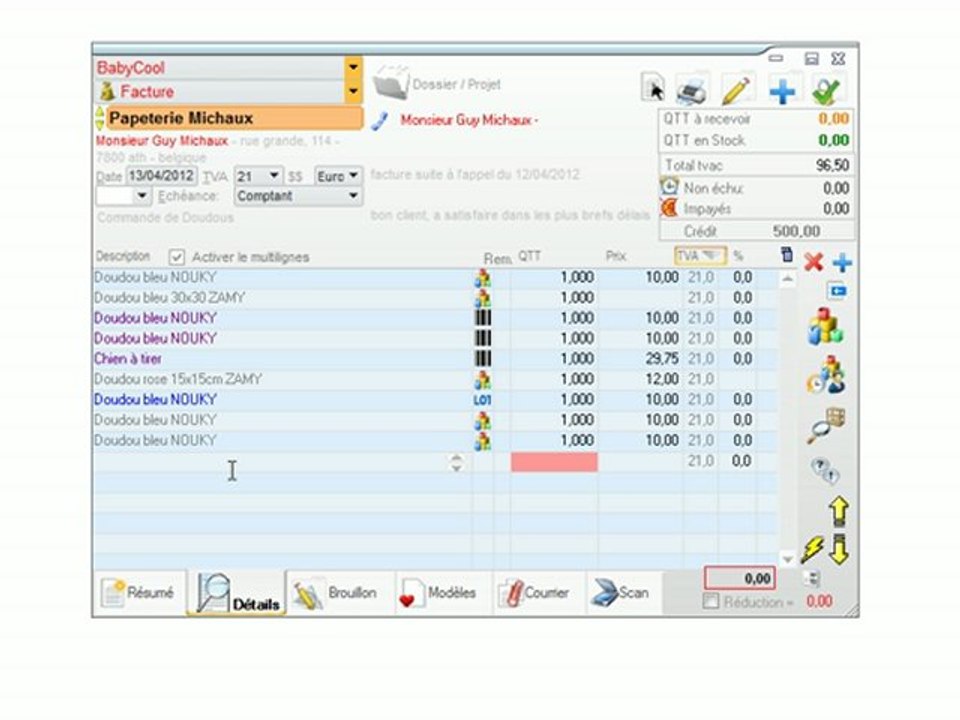Click the LOT icon on blue Doudou bleu NOUKY row

[x=482, y=400]
